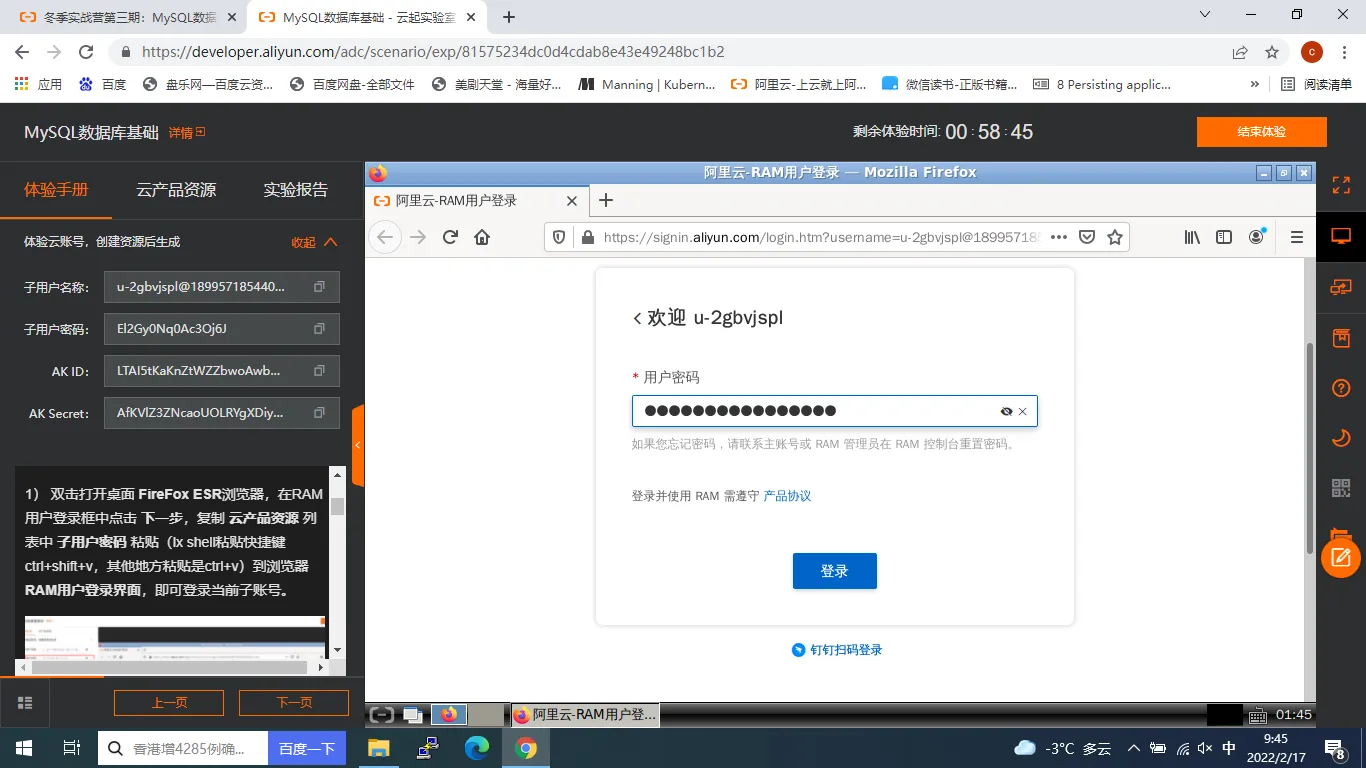This screenshot has height=768, width=1366.
Task: Collapse the left panel with the orange arrow handle
Action: click(358, 446)
